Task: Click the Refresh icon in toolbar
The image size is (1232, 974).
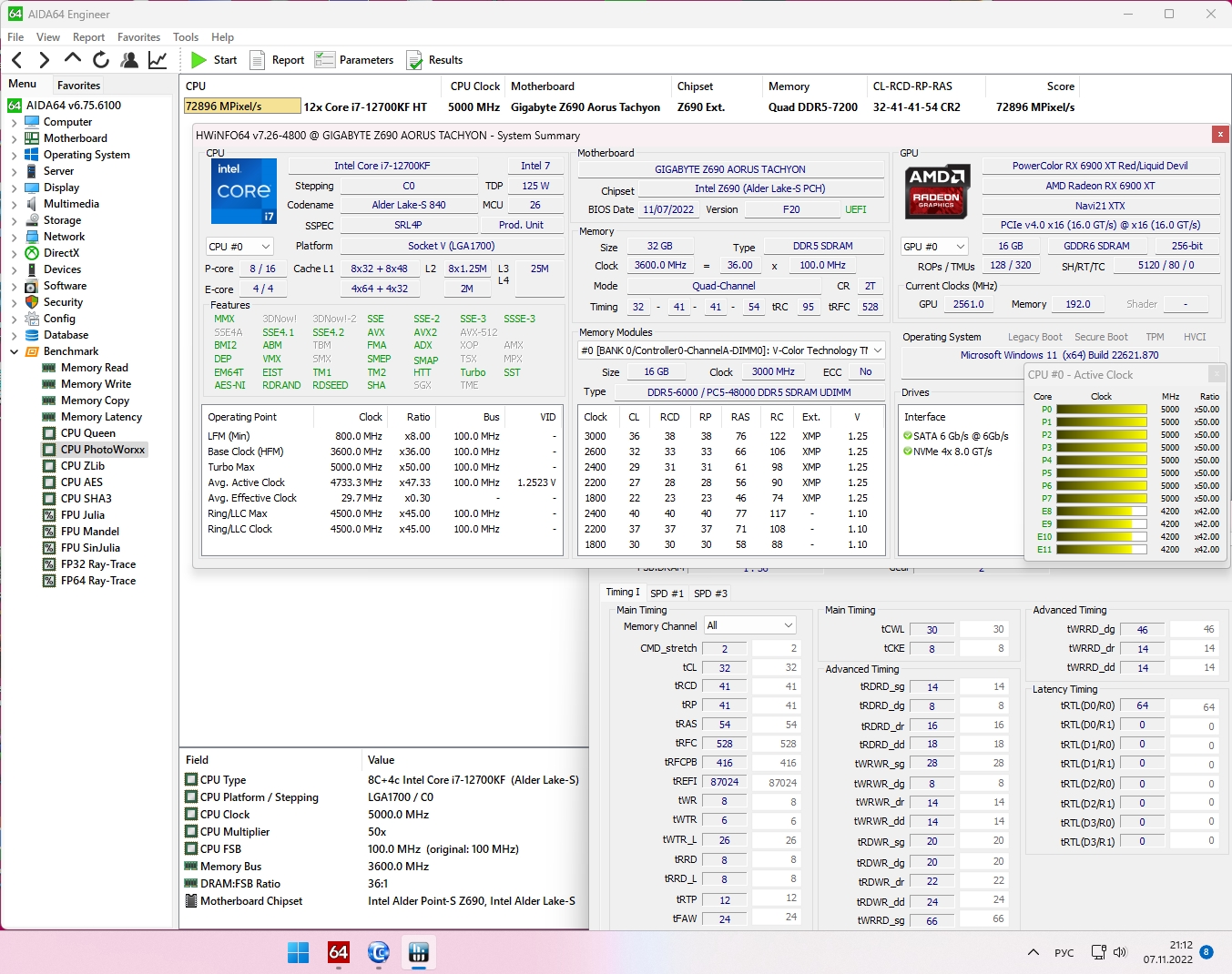Action: (x=101, y=60)
